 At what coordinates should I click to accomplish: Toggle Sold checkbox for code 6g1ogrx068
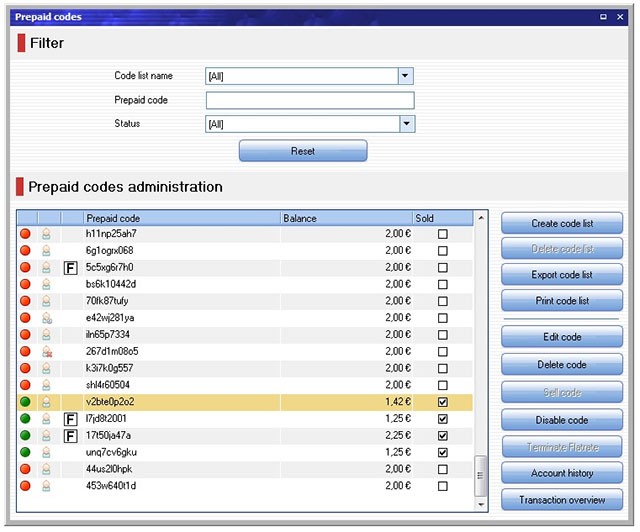[x=442, y=251]
